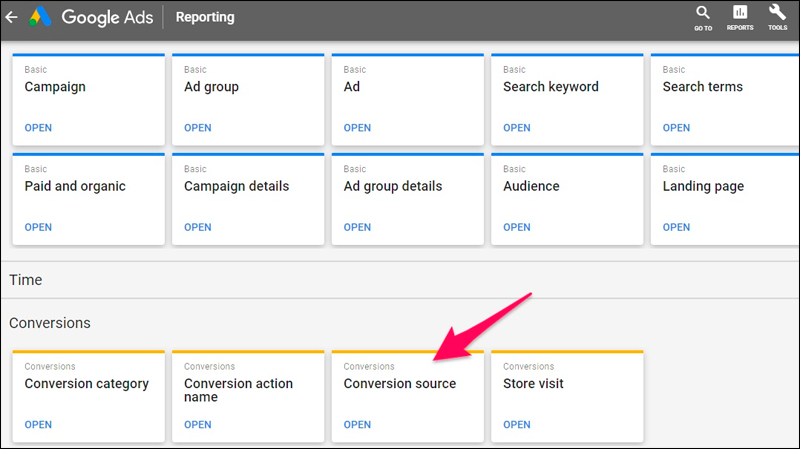
Task: Open the Ad group report
Action: (197, 128)
